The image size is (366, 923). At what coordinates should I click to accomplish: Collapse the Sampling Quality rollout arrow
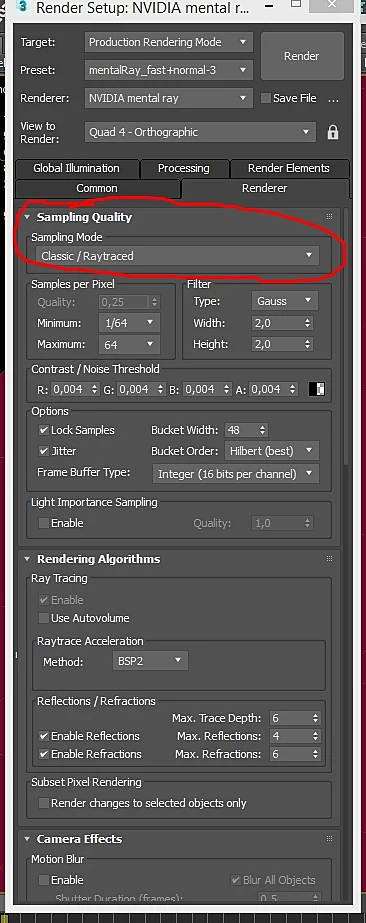click(x=27, y=217)
